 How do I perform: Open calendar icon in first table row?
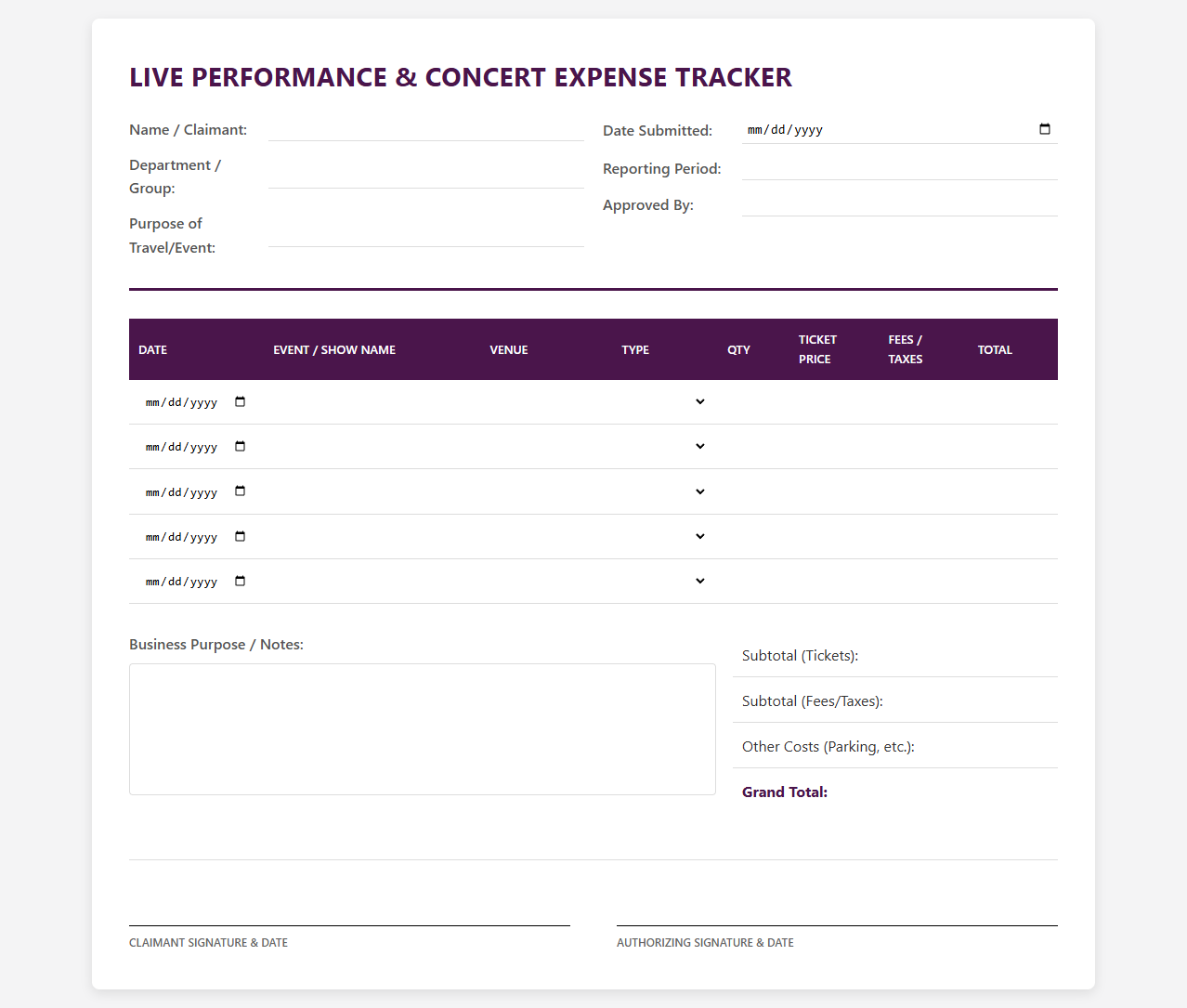pyautogui.click(x=241, y=401)
